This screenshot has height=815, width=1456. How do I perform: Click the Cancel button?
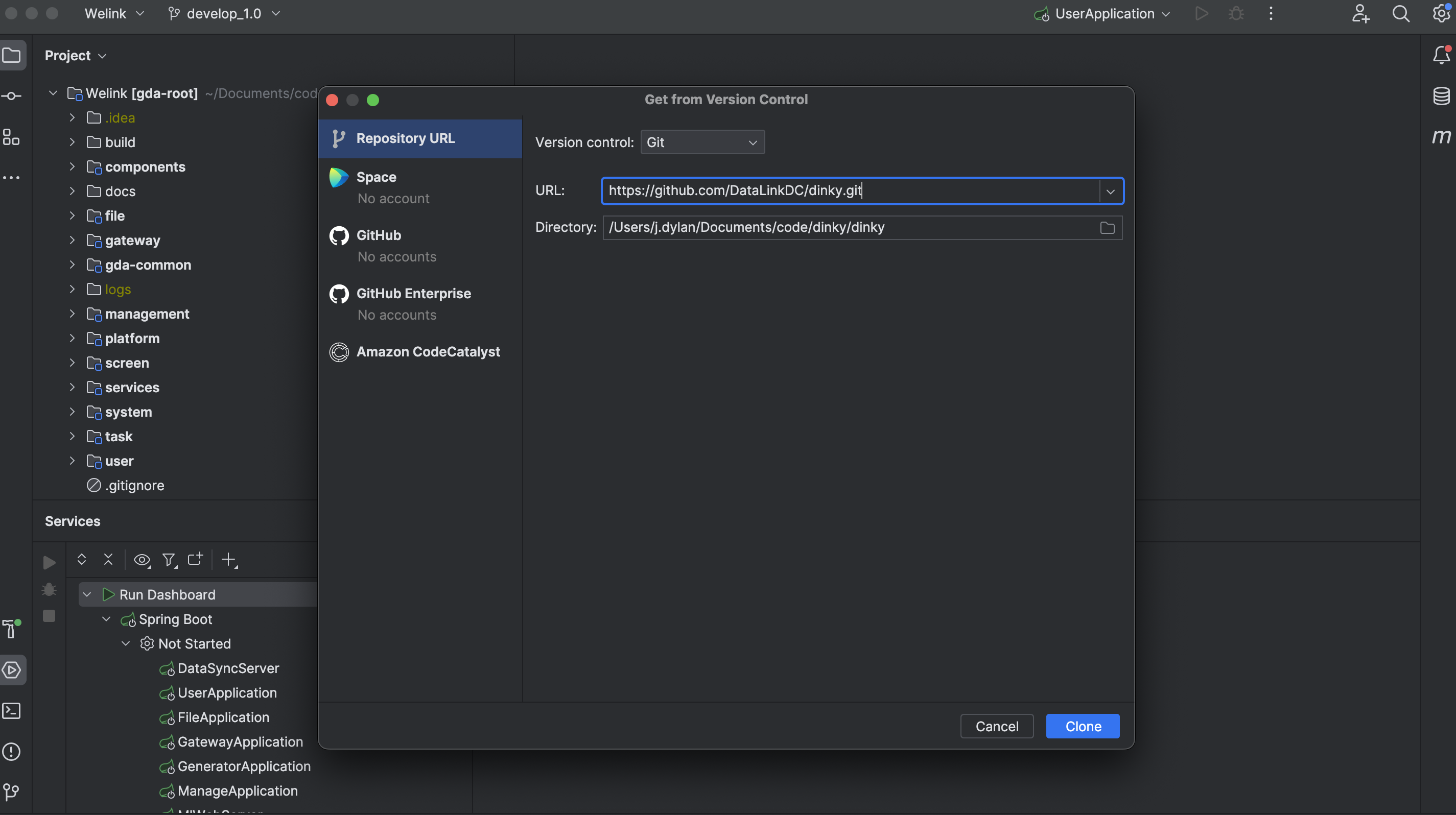(x=997, y=726)
